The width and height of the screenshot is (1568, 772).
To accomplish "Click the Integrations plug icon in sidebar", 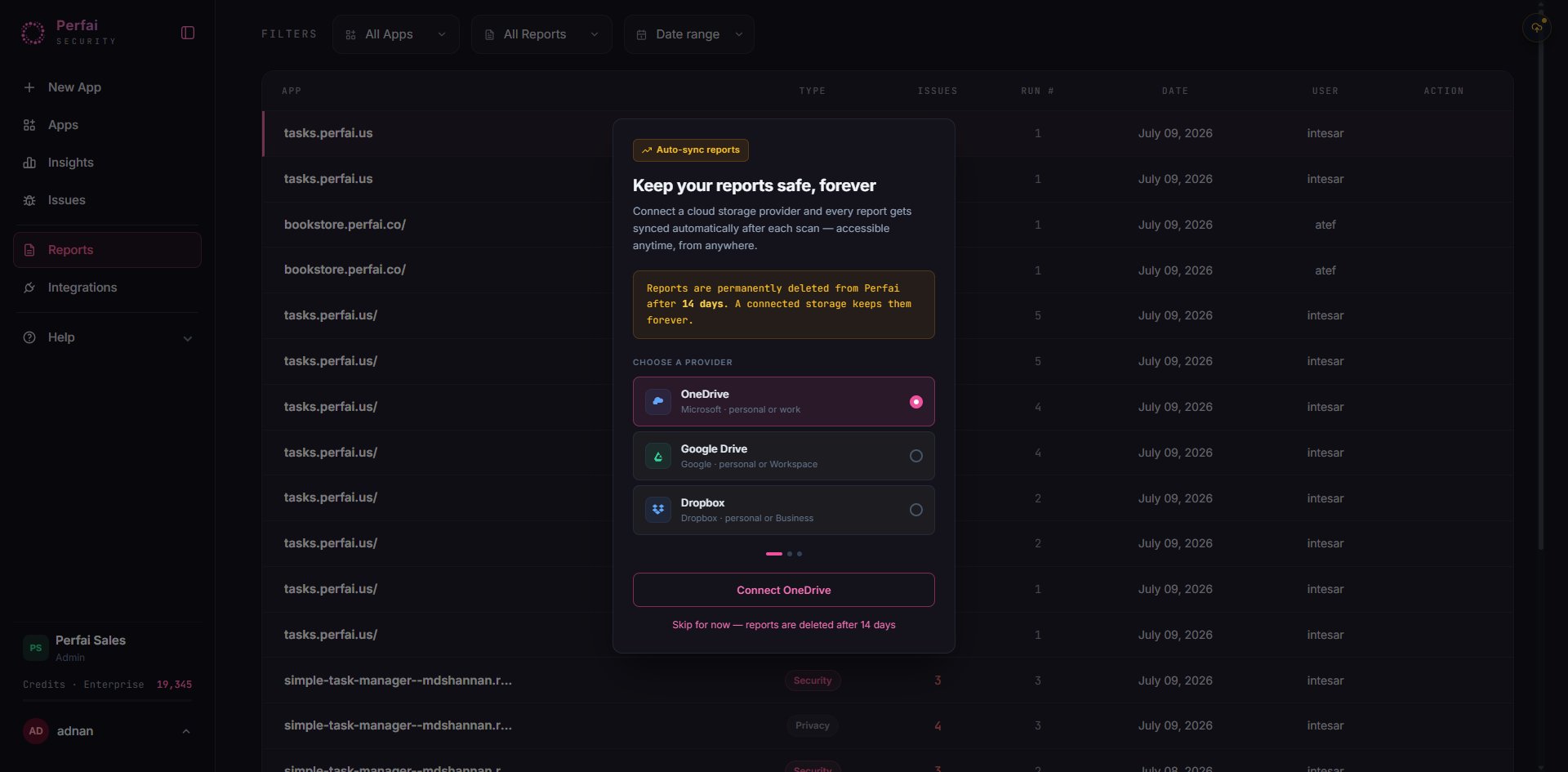I will click(29, 288).
